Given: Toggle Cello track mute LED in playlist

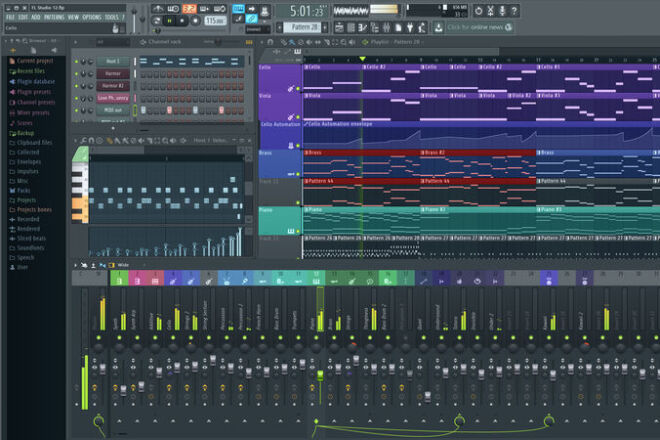Looking at the screenshot, I should [298, 88].
